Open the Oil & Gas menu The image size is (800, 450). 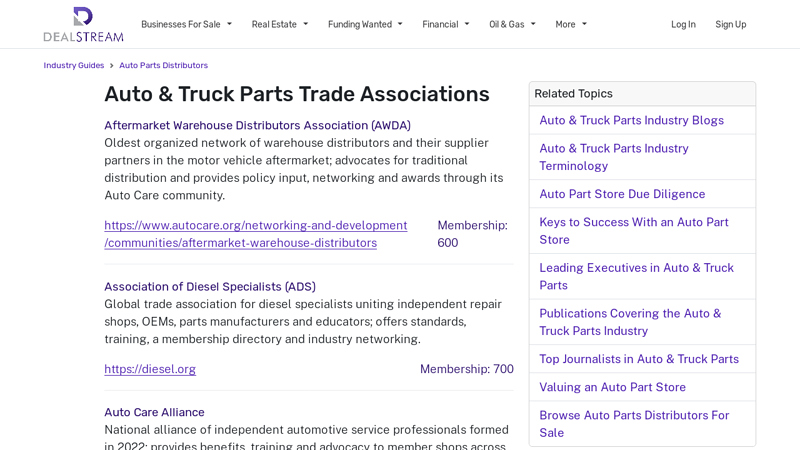point(512,24)
